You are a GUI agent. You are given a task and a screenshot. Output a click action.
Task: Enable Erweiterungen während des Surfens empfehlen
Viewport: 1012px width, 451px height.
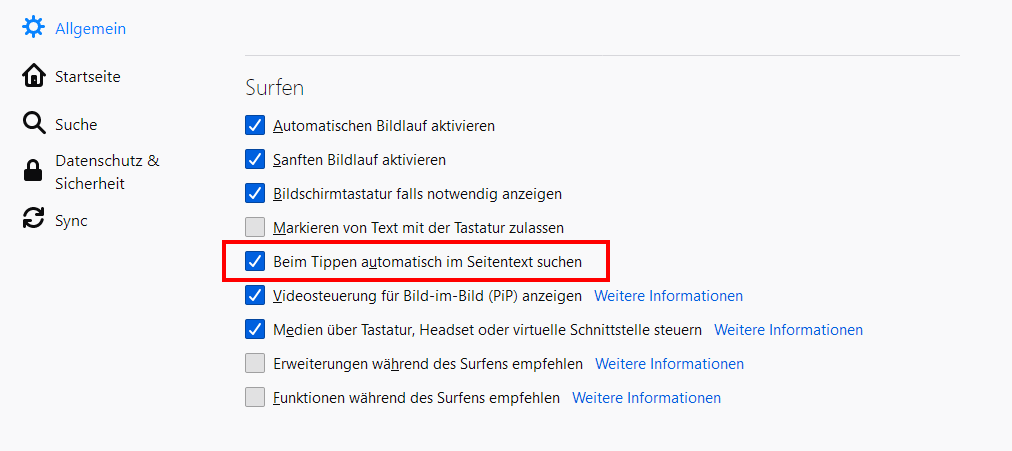pyautogui.click(x=255, y=363)
